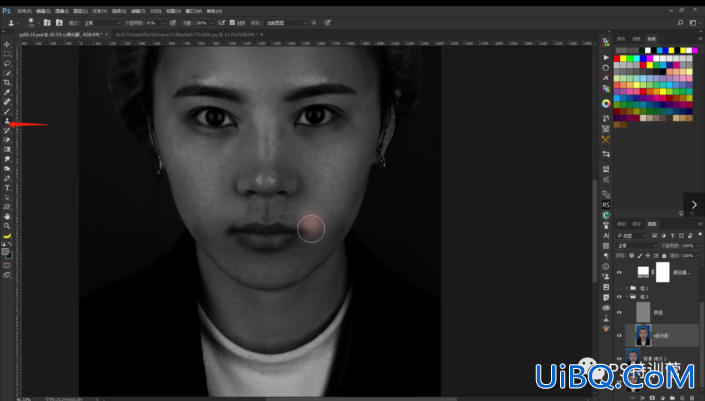Toggle Quick Mask mode icon
This screenshot has width=705, height=401.
click(x=7, y=266)
